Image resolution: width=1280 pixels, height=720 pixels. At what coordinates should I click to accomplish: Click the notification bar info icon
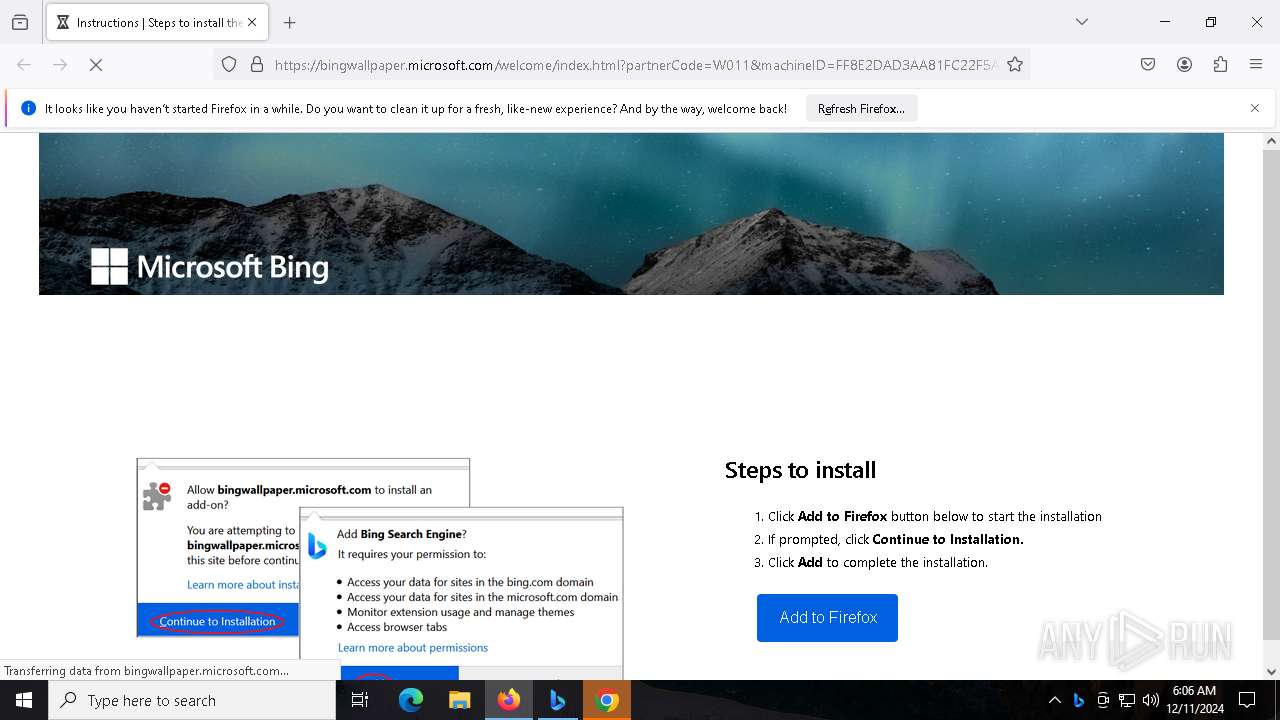28,108
